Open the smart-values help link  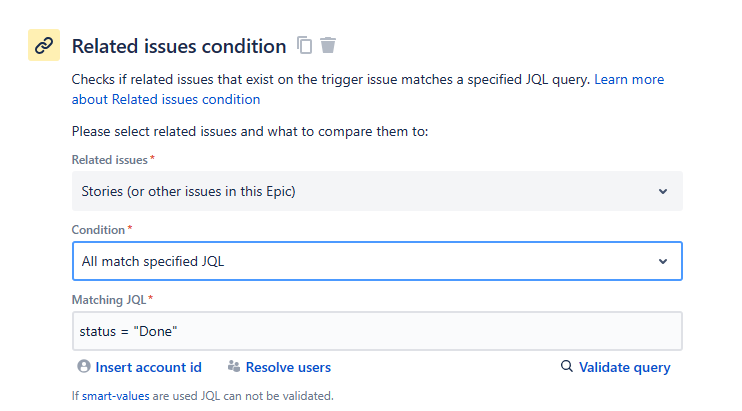(115, 396)
